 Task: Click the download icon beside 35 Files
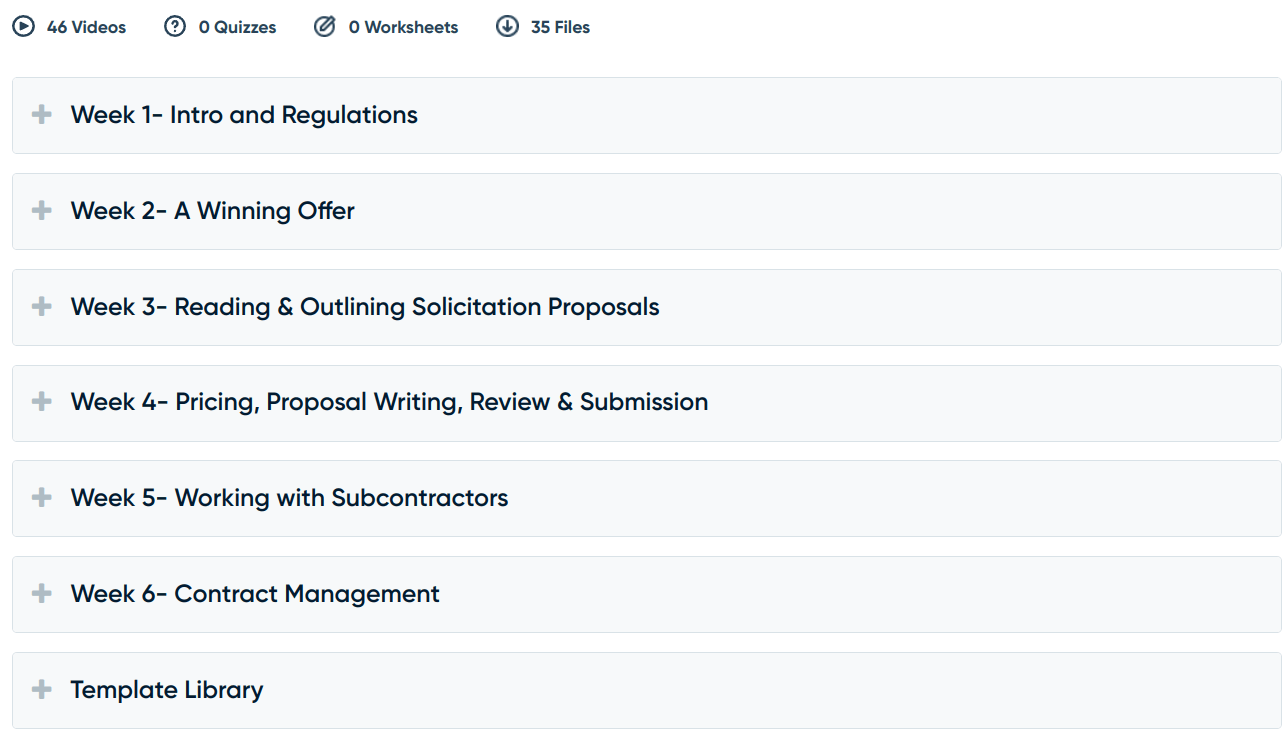[507, 27]
